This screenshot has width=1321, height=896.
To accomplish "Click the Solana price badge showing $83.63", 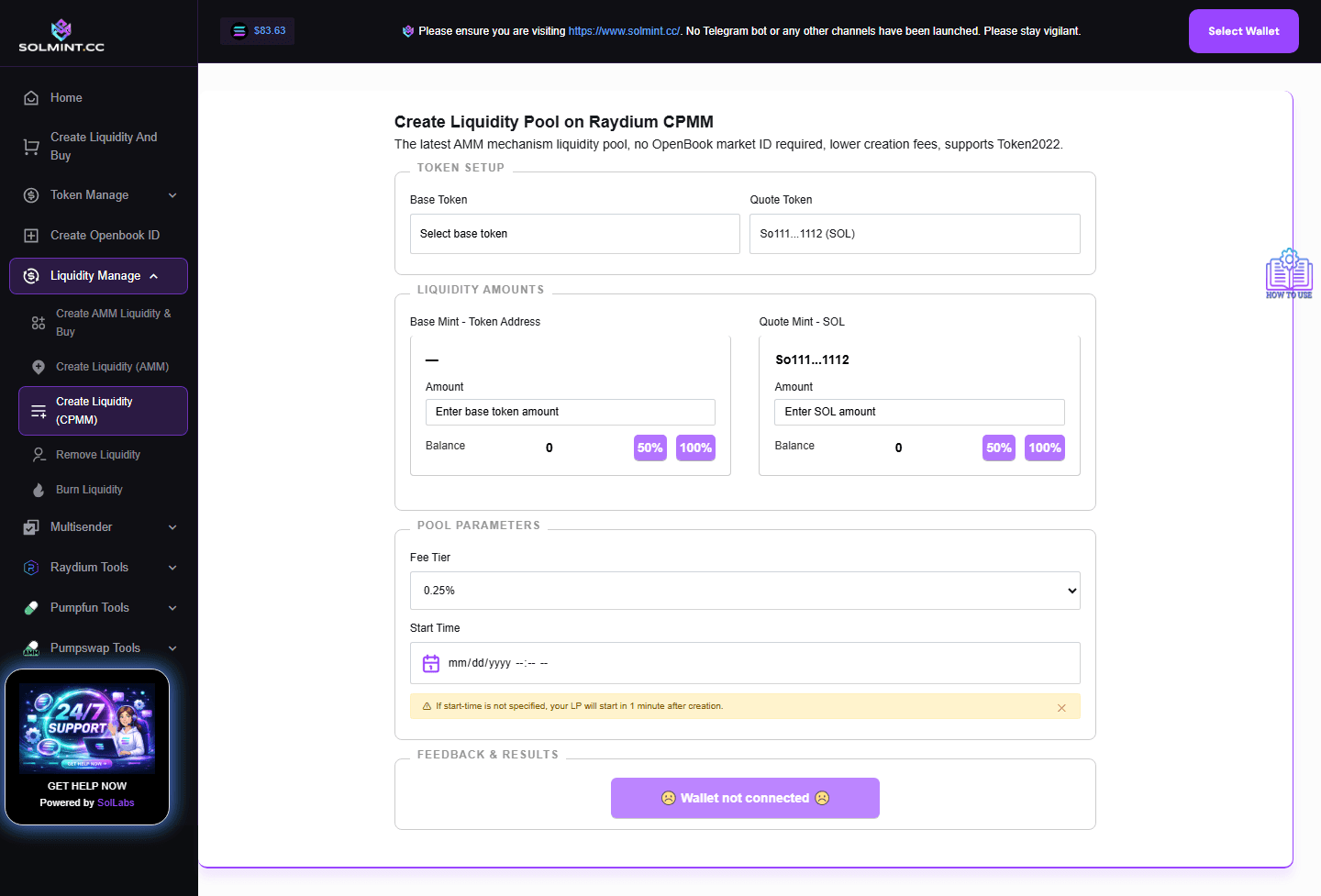I will (257, 30).
